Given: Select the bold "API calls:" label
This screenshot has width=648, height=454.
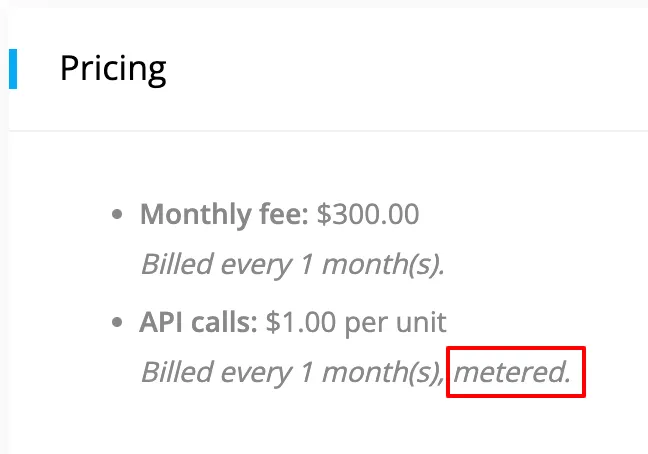Looking at the screenshot, I should [x=198, y=322].
